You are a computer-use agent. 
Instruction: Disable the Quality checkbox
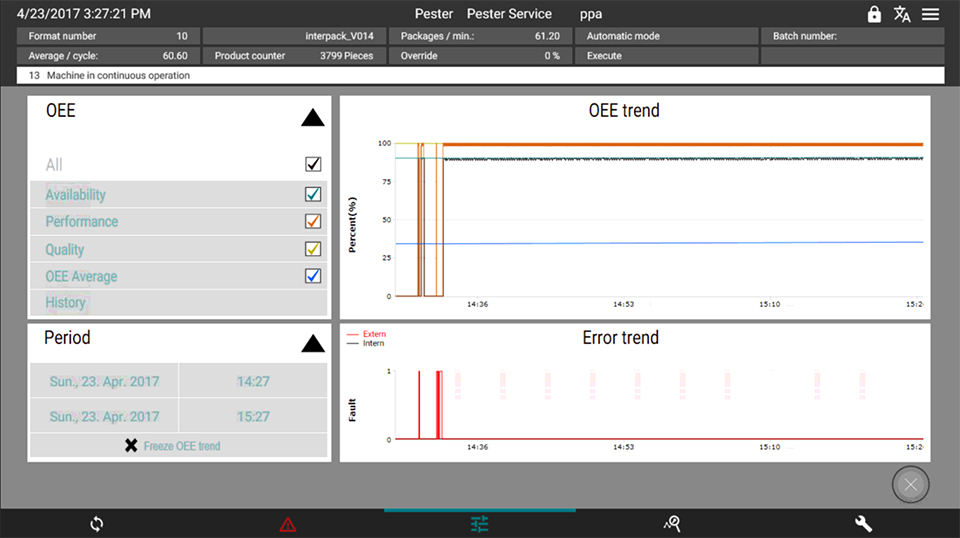click(313, 249)
